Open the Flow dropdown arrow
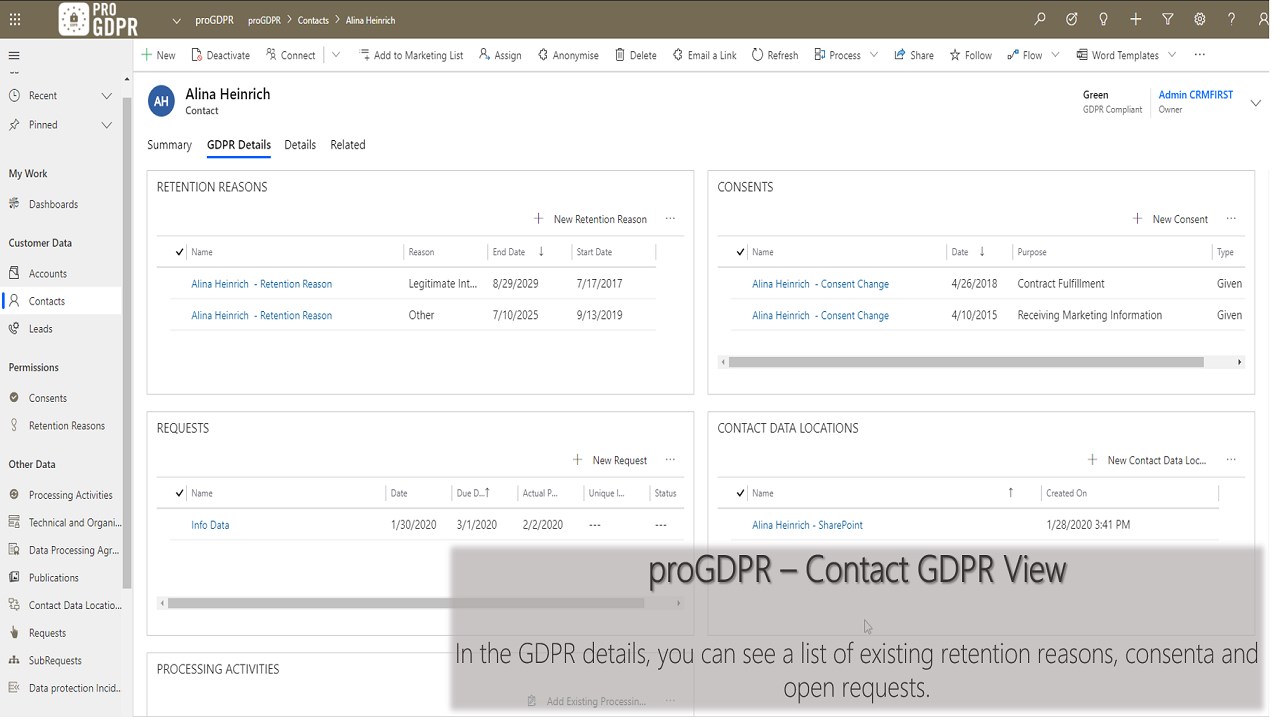Image resolution: width=1280 pixels, height=720 pixels. pyautogui.click(x=1055, y=55)
